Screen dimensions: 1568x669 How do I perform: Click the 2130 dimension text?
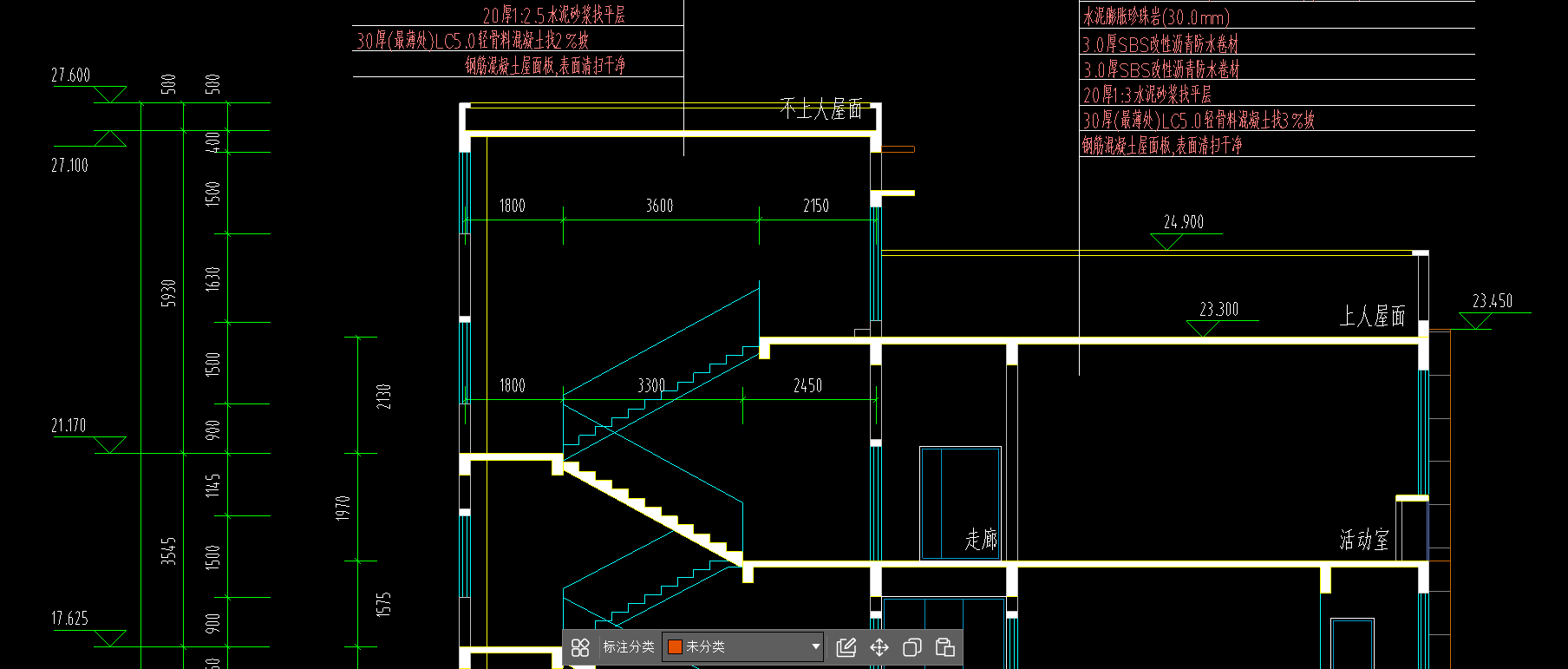point(383,397)
